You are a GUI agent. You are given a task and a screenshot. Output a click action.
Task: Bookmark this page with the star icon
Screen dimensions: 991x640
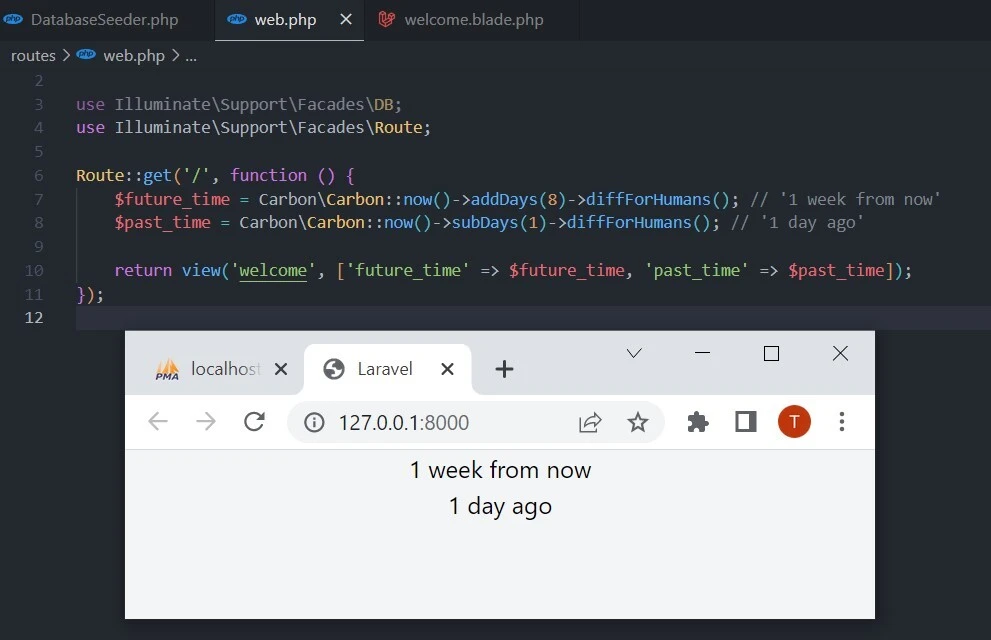[x=638, y=422]
